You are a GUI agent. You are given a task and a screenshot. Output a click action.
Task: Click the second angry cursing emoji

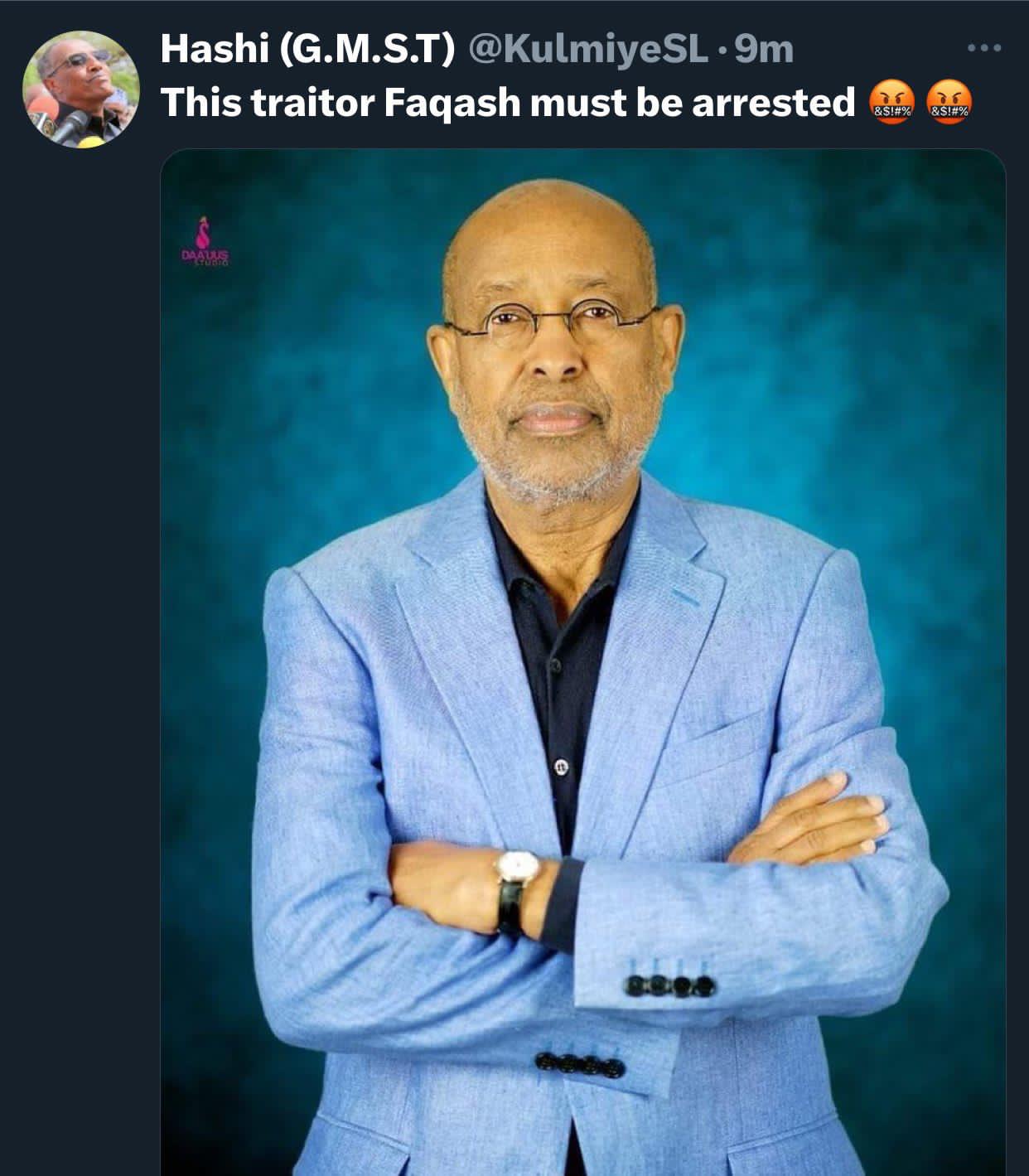pyautogui.click(x=949, y=104)
